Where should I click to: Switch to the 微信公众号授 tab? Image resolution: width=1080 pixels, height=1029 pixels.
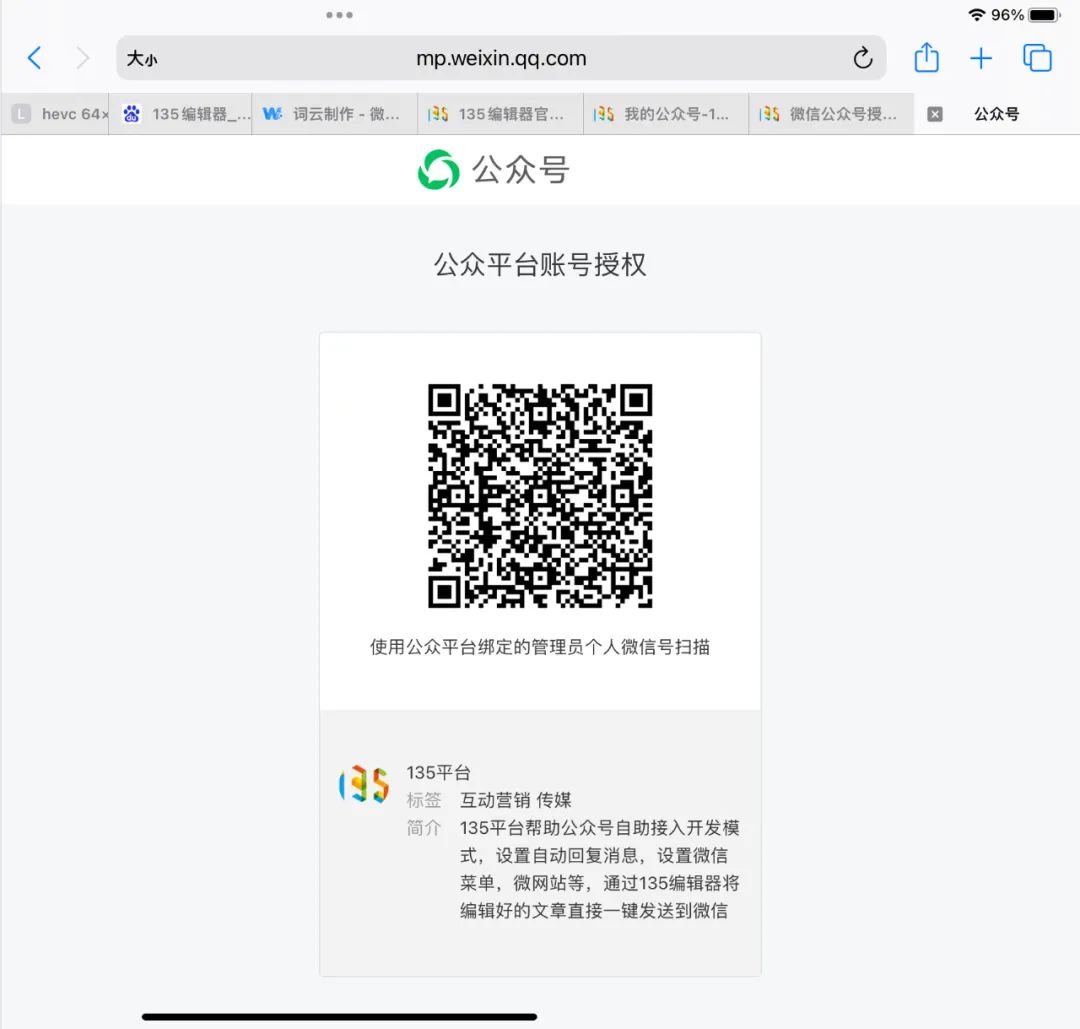(x=831, y=114)
